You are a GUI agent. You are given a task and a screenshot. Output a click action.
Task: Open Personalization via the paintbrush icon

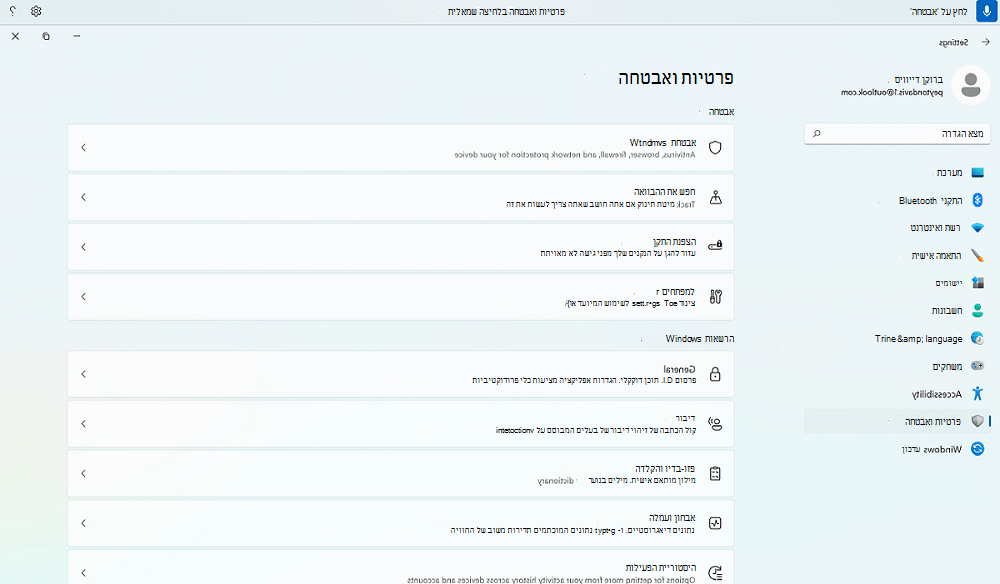978,256
